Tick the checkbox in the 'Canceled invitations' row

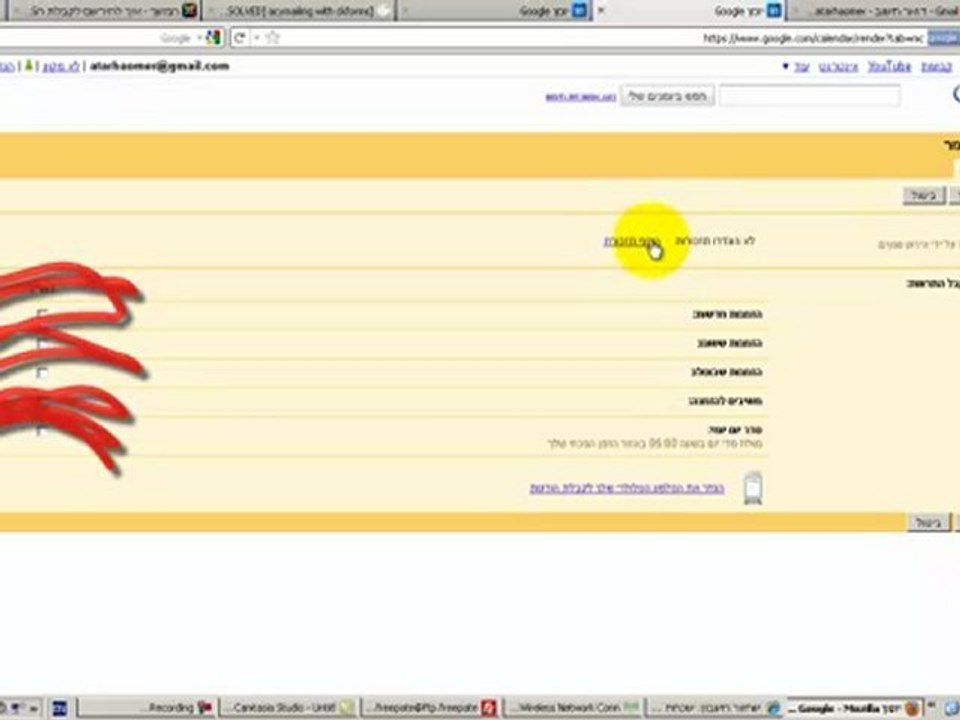(x=42, y=372)
